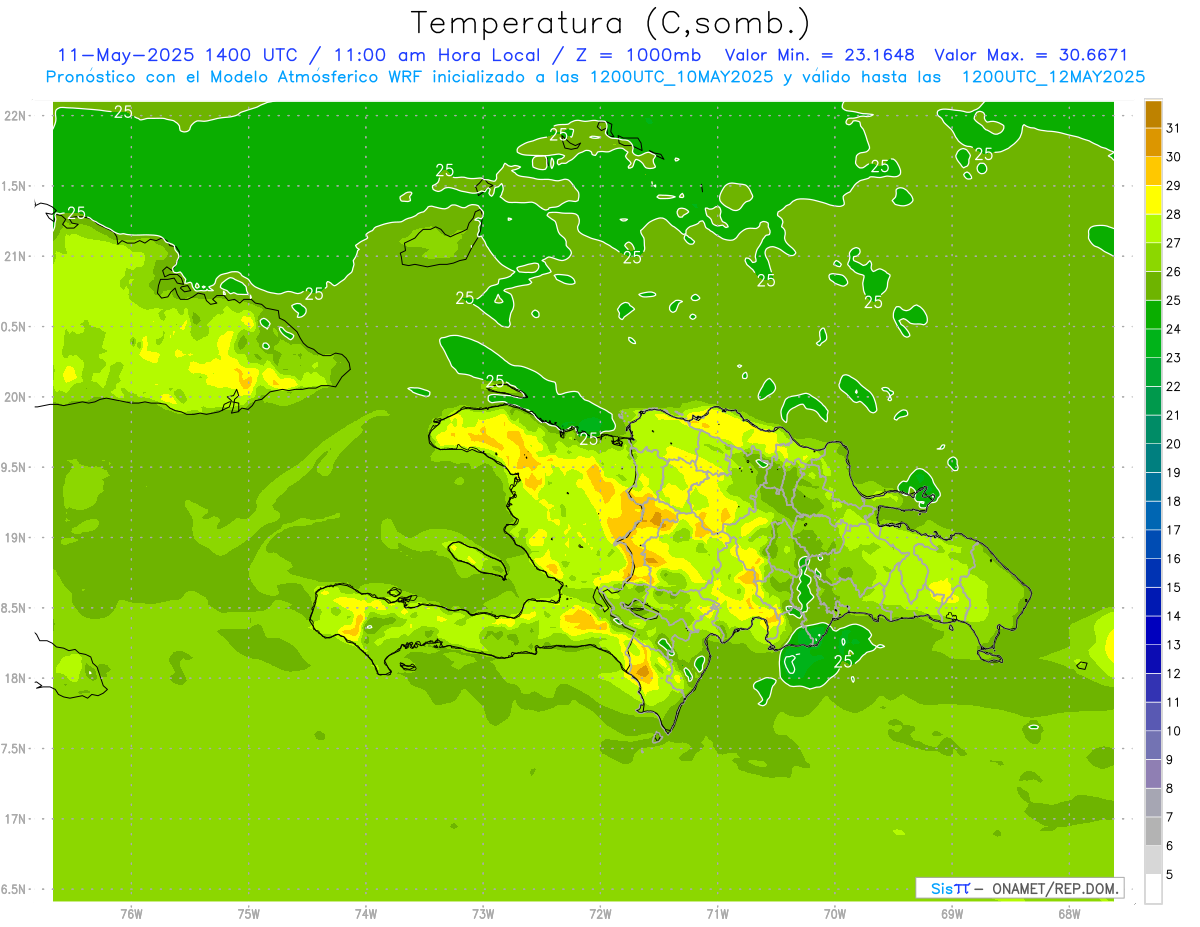Click the "73W" longitude axis label
The width and height of the screenshot is (1200, 927).
pos(483,915)
